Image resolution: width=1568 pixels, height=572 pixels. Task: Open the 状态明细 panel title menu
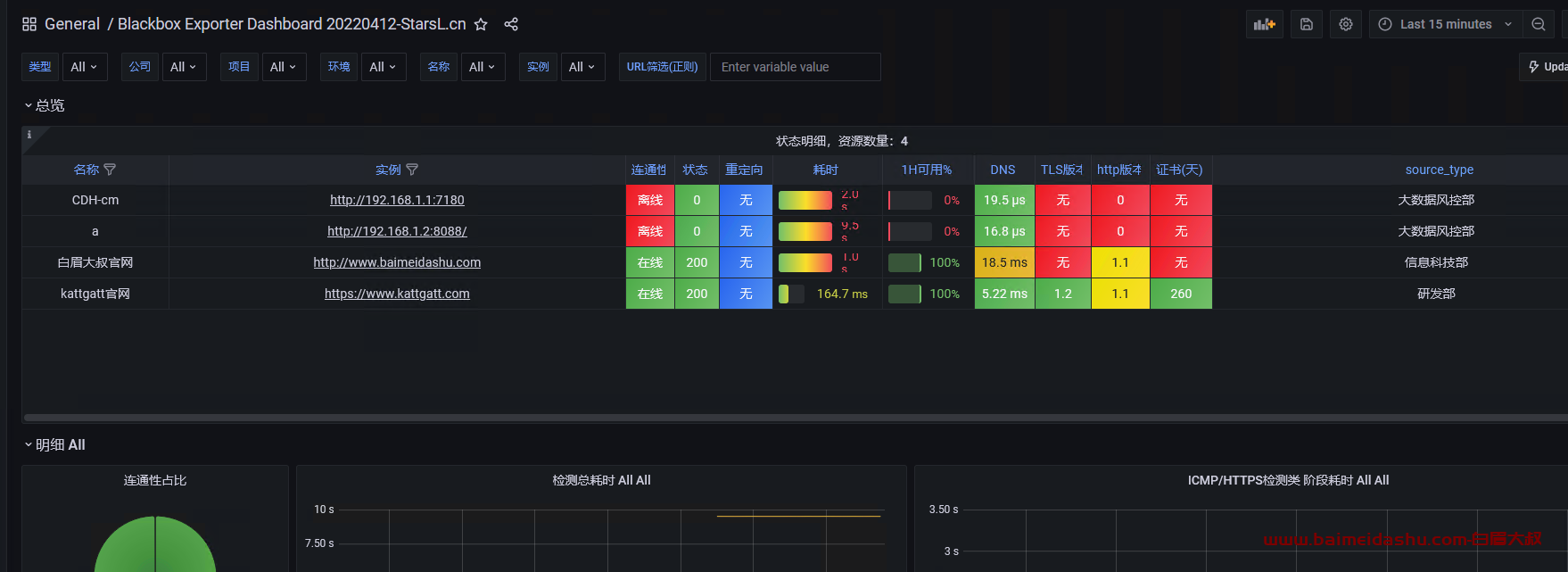click(x=842, y=141)
